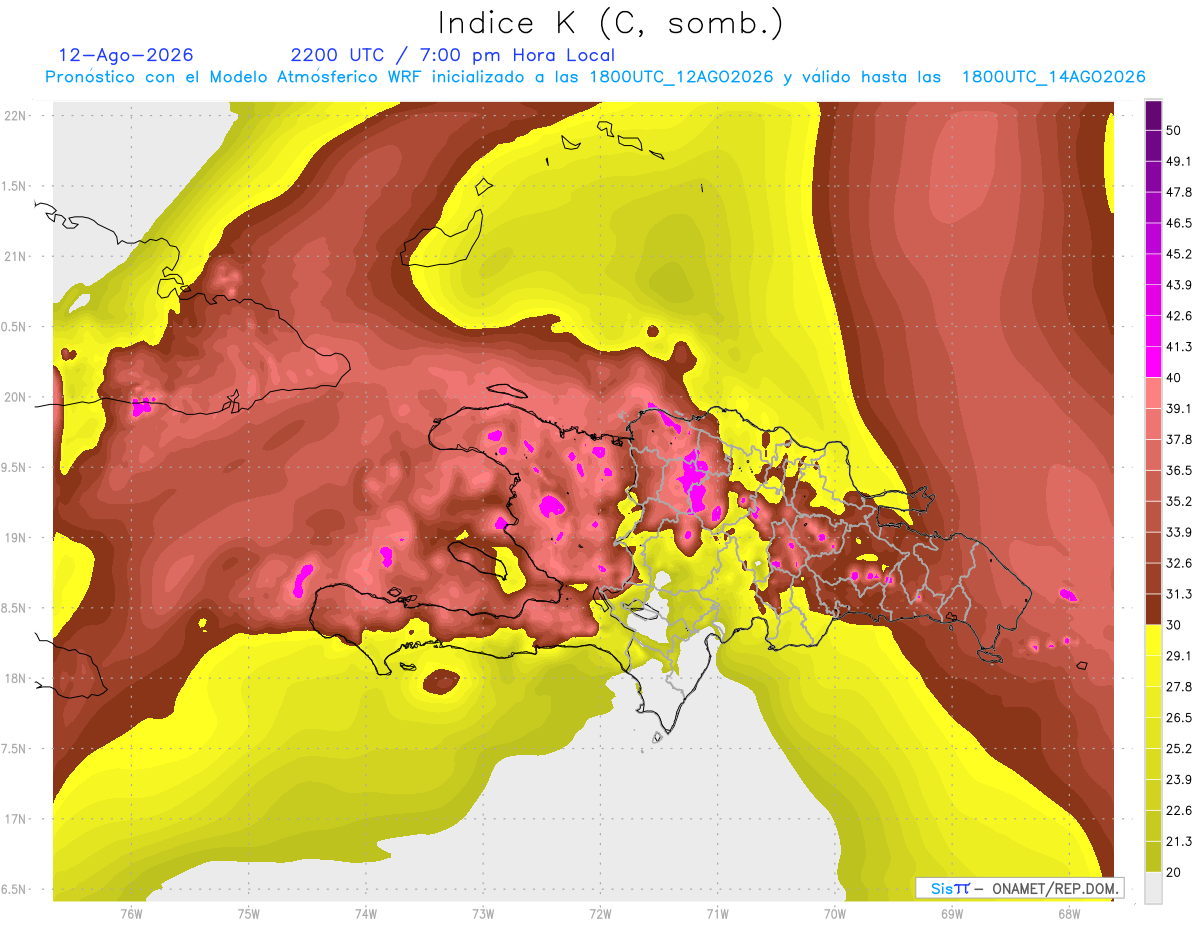This screenshot has width=1200, height=927.
Task: Click the title "Indice K (C, somb.)"
Action: point(612,23)
